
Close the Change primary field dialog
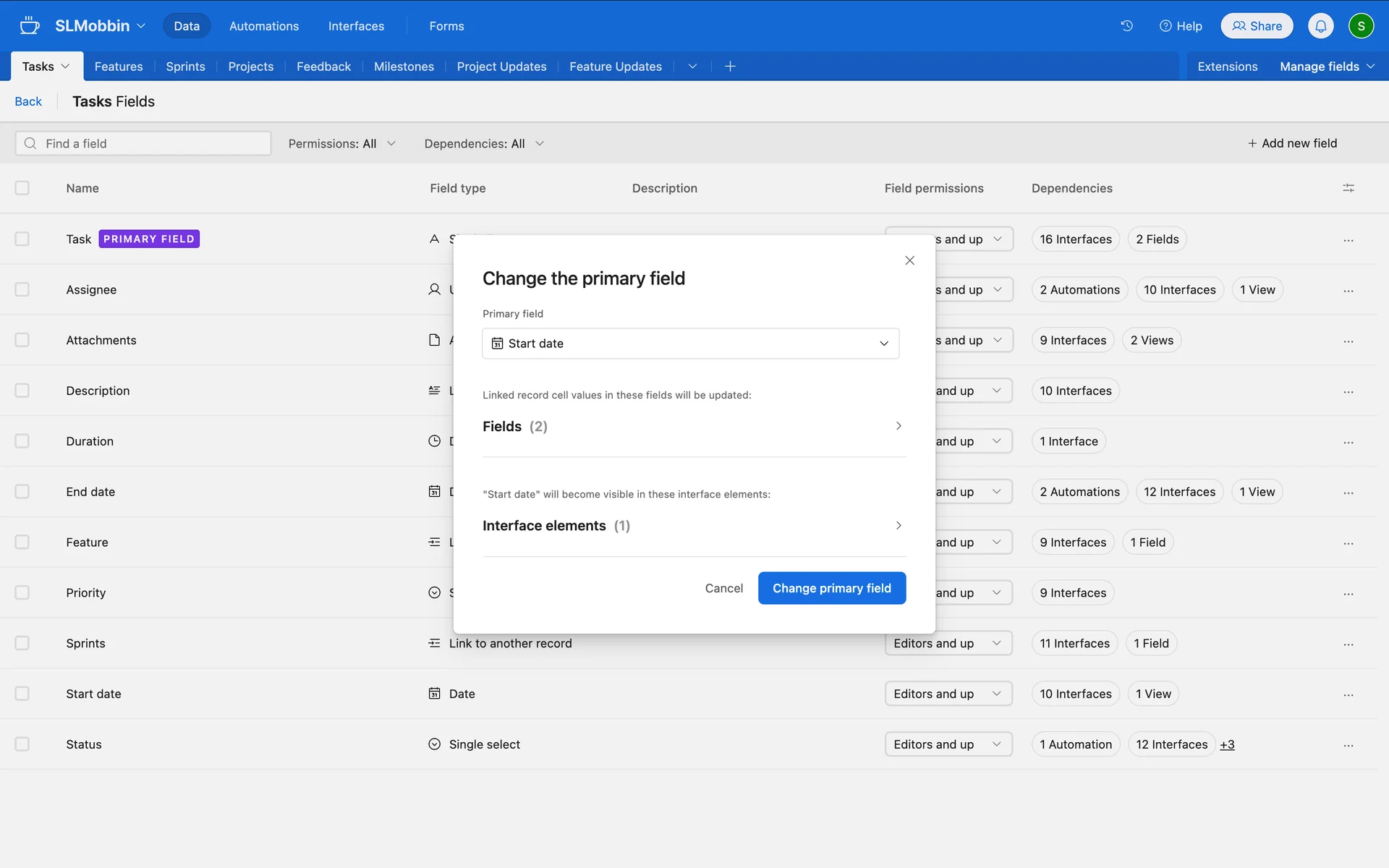[x=909, y=260]
